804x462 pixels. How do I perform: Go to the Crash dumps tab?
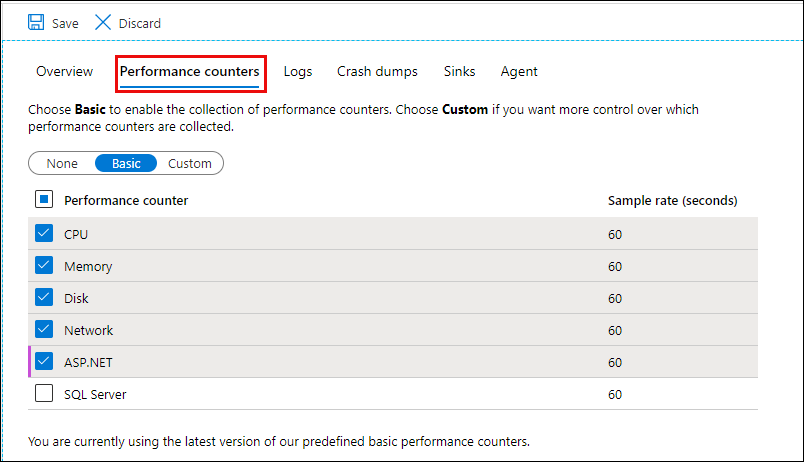point(377,72)
